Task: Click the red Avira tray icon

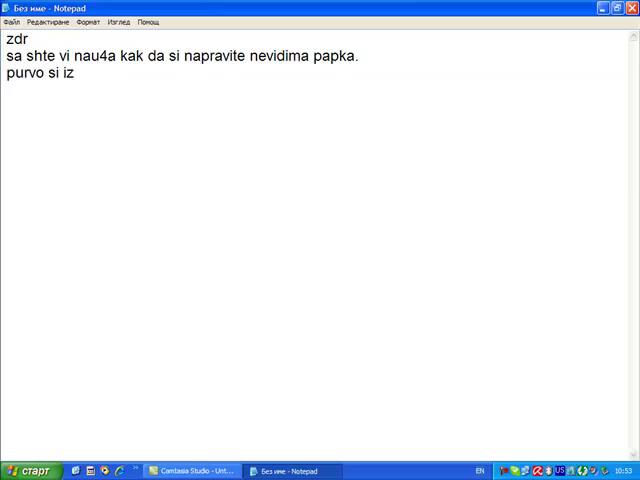Action: coord(537,471)
